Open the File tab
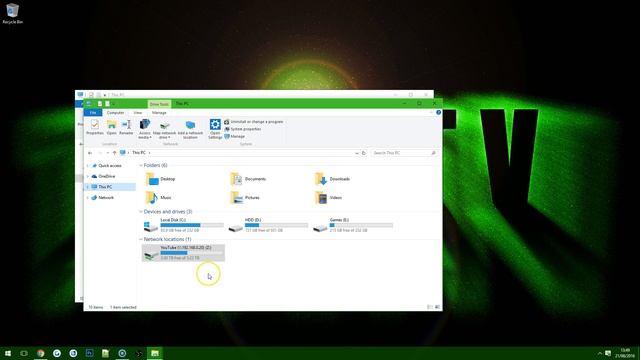 point(93,113)
